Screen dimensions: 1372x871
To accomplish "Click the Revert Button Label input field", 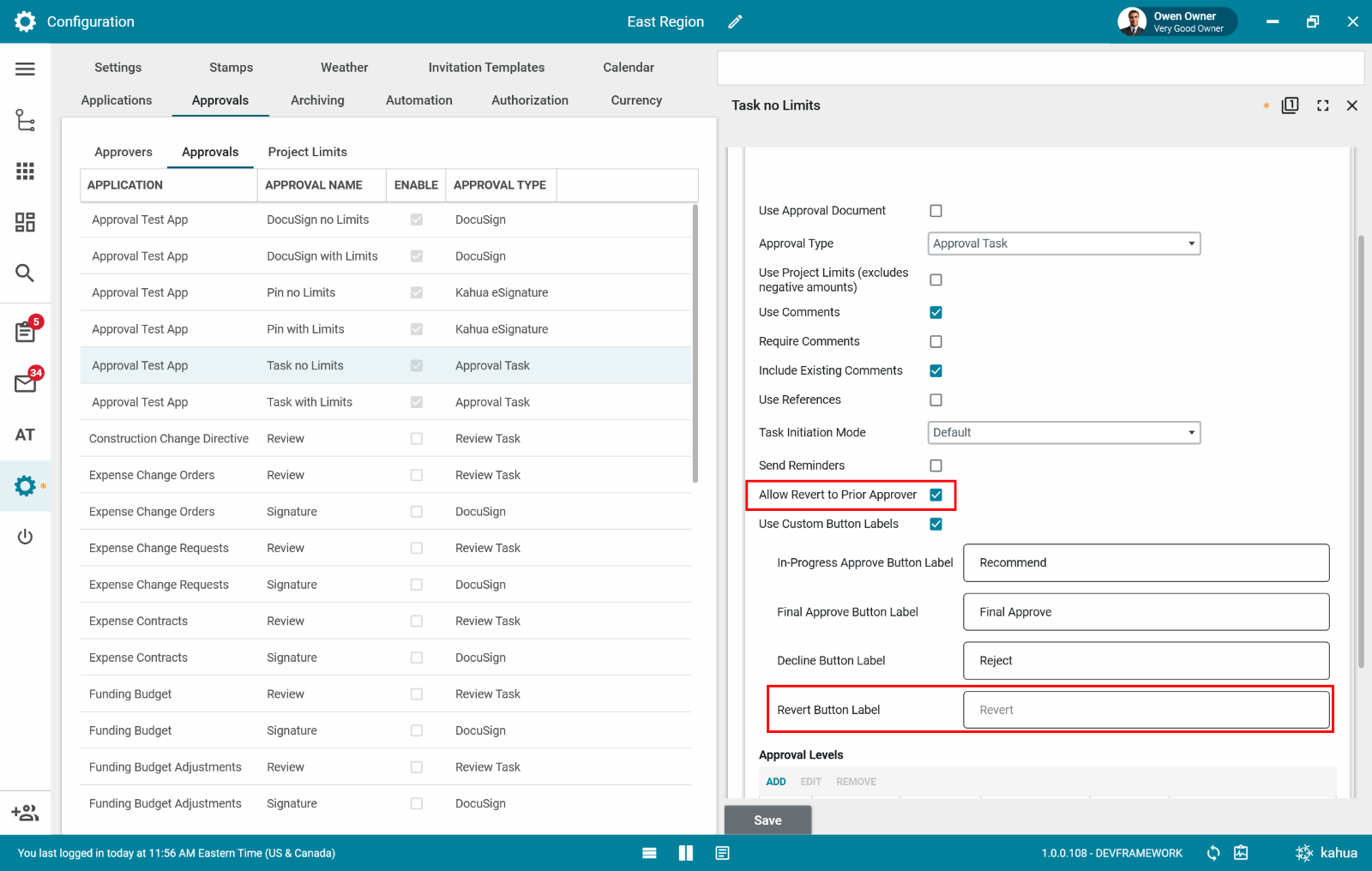I will coord(1146,710).
